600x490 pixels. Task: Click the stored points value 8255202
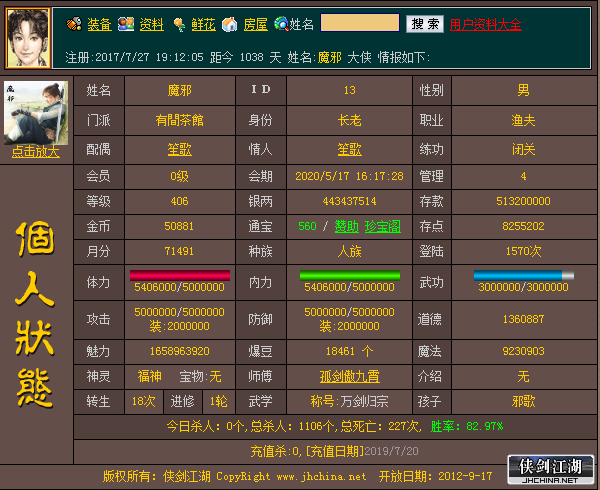click(x=523, y=226)
